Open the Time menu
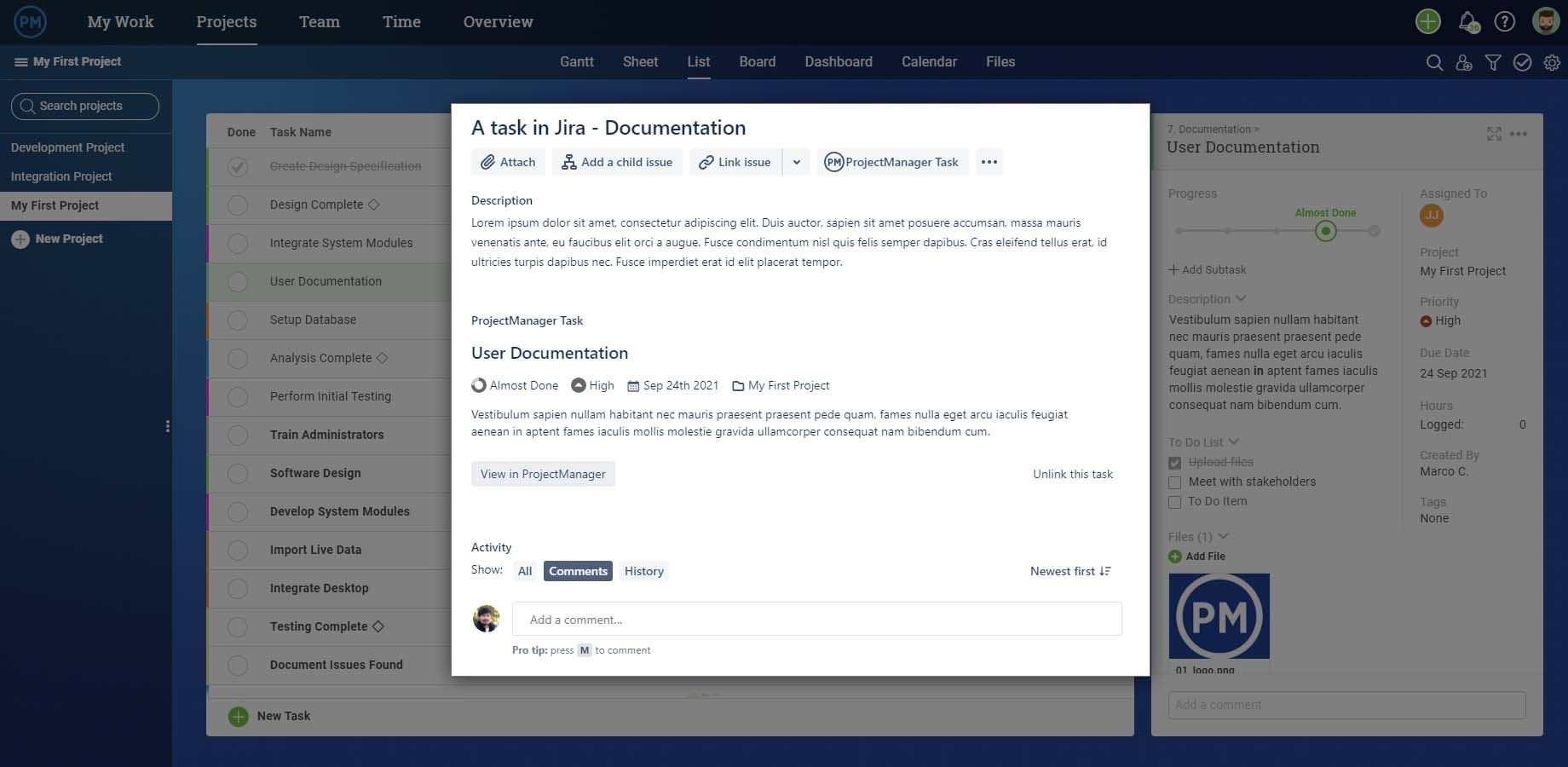 (401, 22)
